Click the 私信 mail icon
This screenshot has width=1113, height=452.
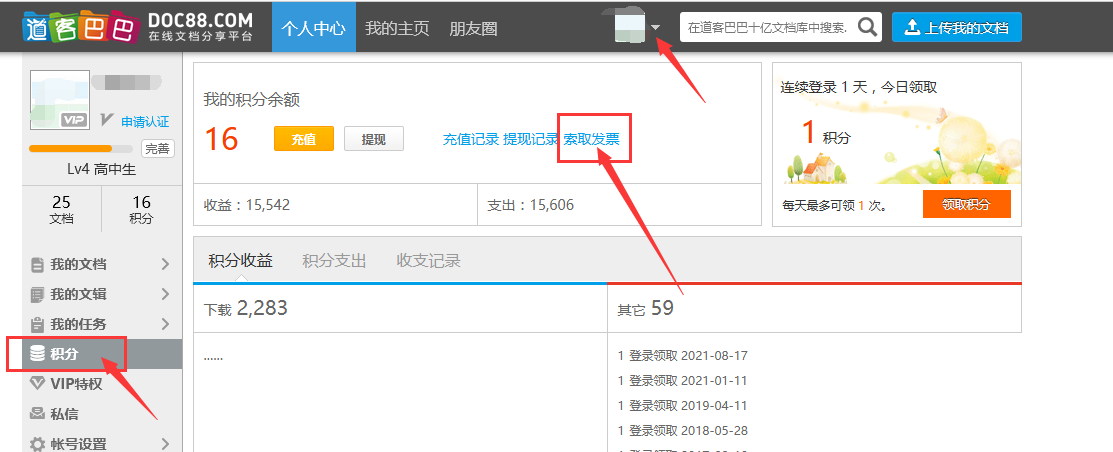38,414
